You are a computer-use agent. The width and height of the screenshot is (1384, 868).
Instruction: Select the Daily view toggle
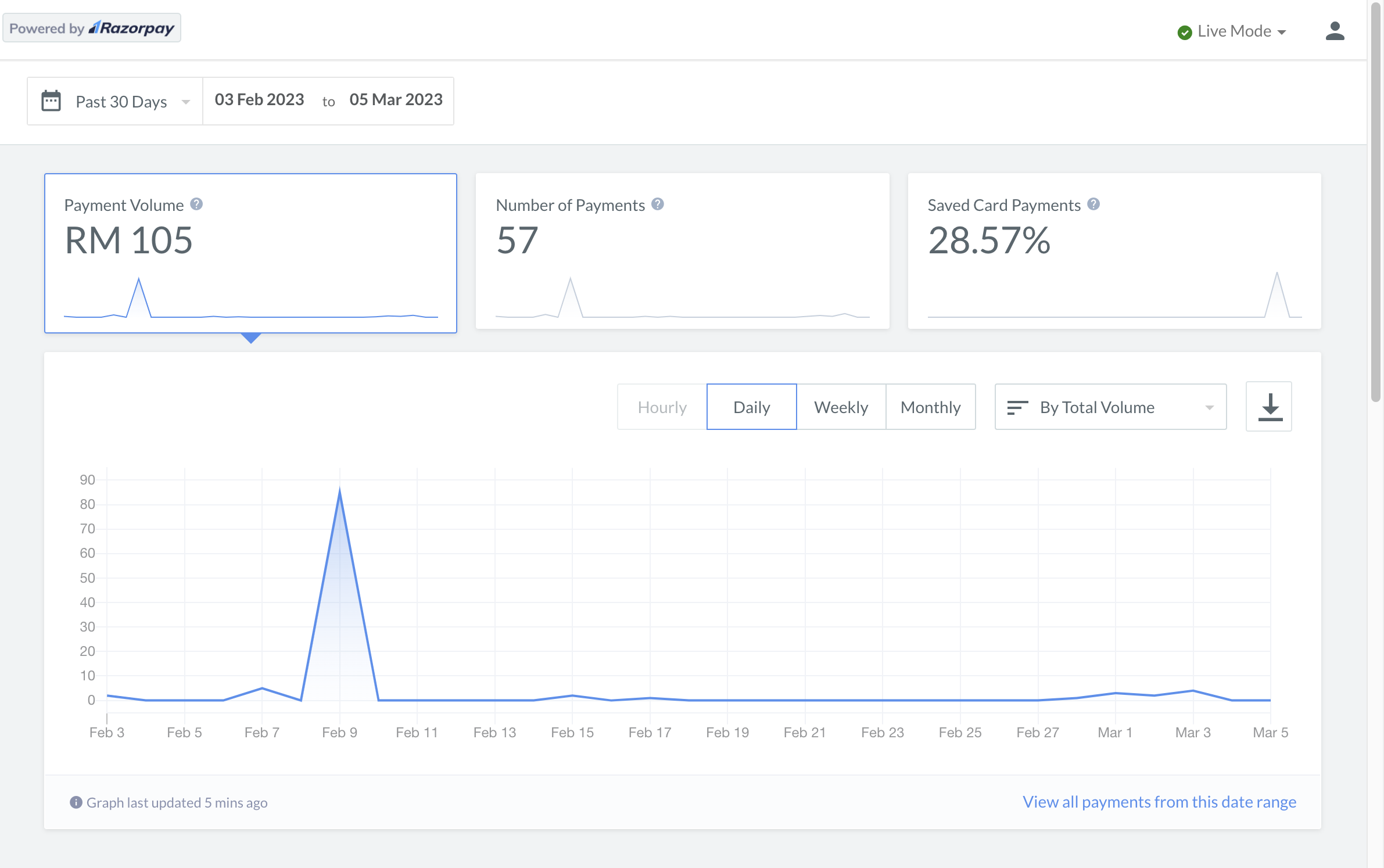(x=752, y=406)
